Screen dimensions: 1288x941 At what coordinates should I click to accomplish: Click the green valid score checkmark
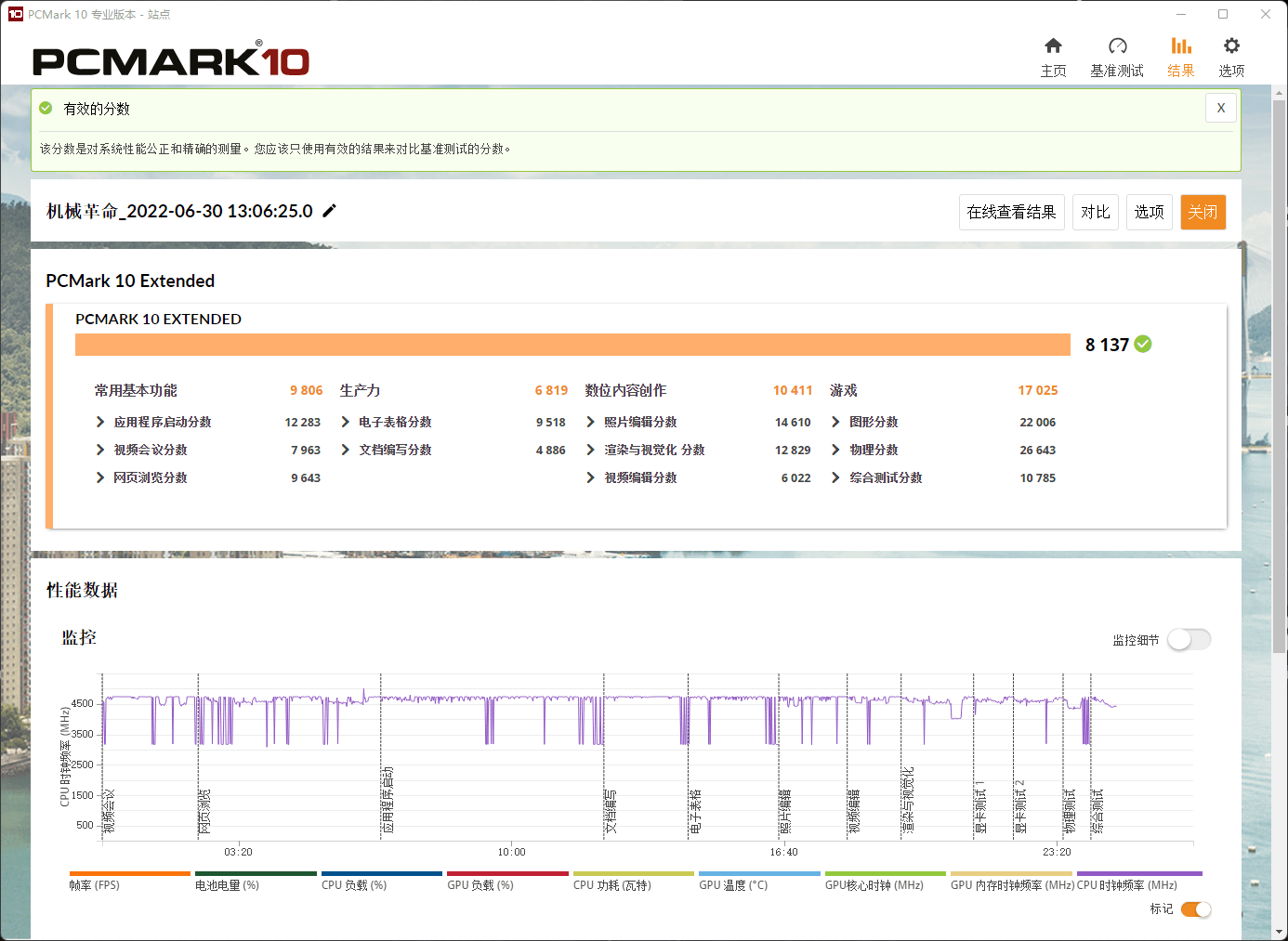[1143, 345]
